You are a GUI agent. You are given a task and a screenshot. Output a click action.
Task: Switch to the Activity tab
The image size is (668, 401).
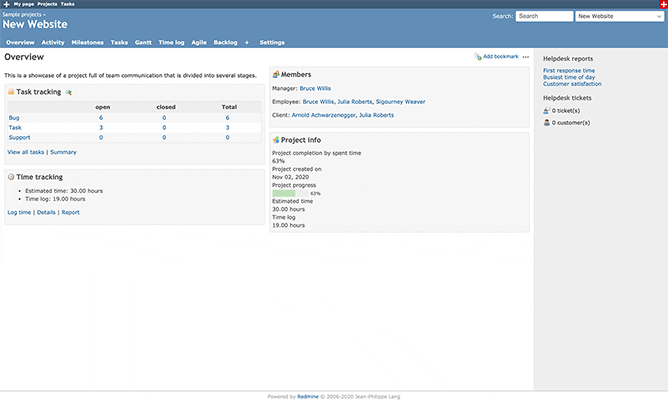pos(53,43)
